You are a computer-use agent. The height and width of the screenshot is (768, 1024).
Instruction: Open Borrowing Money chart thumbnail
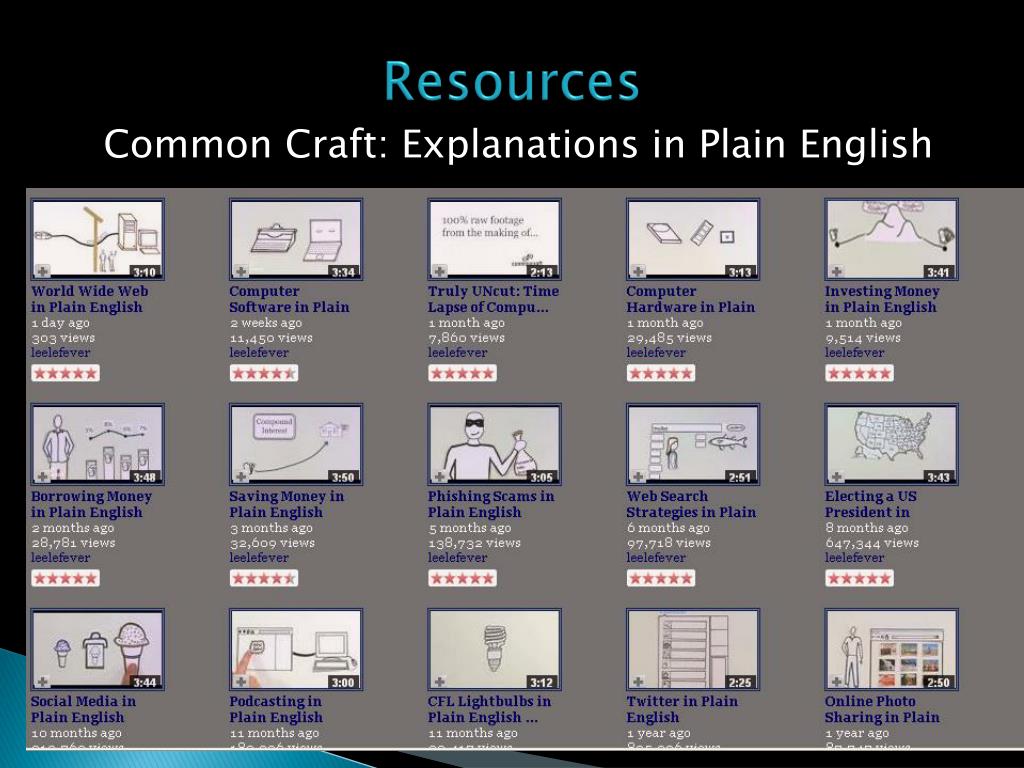(x=97, y=444)
